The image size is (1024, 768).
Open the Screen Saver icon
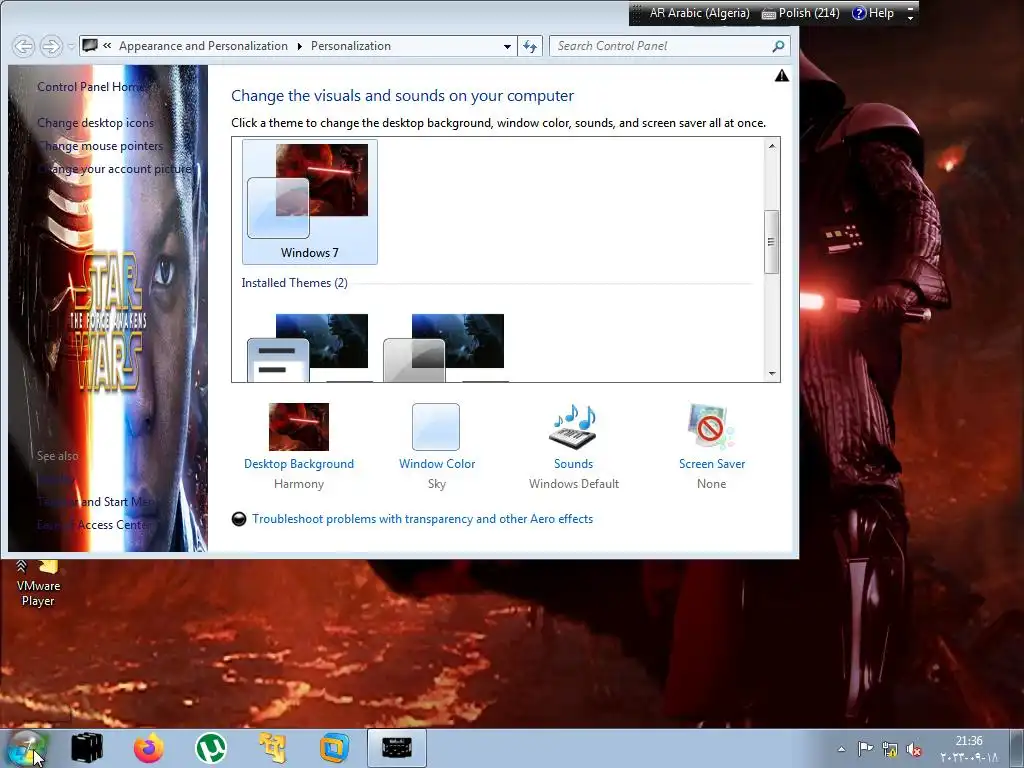tap(711, 427)
